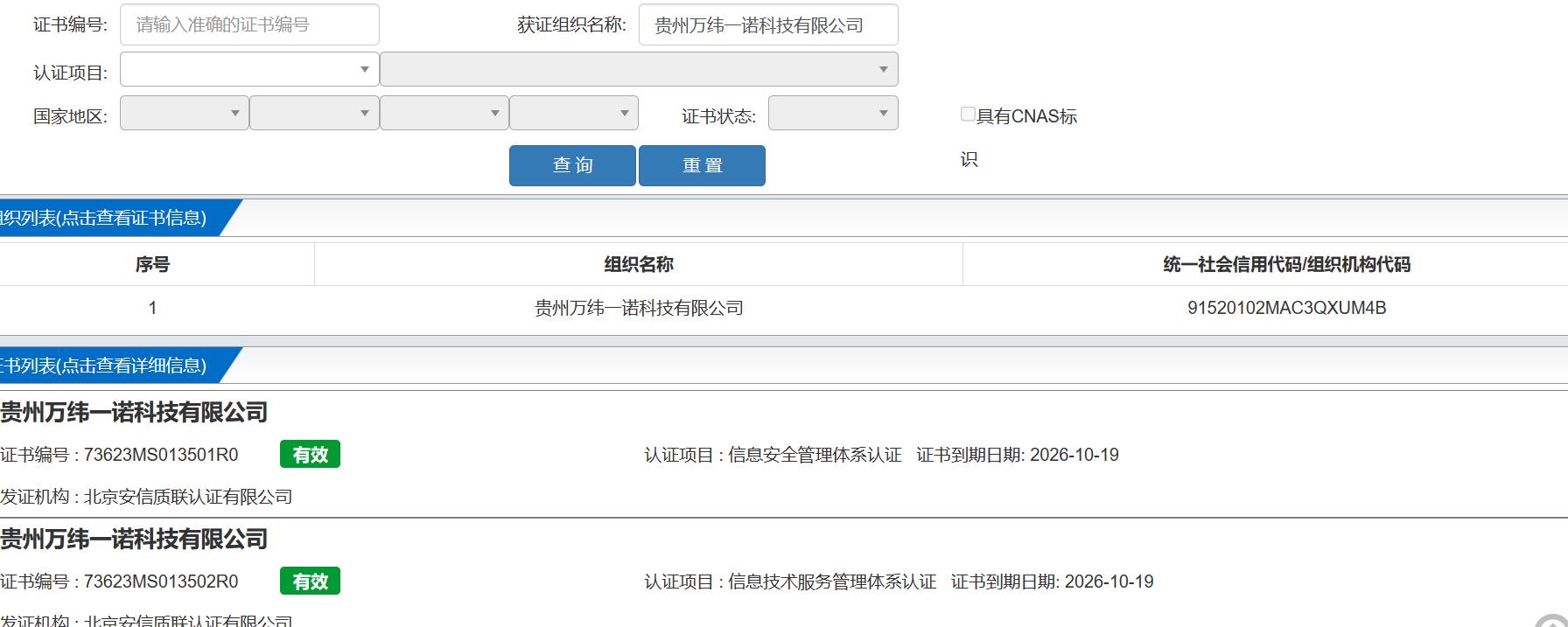
Task: Expand the fourth 国家地区 dropdown
Action: [574, 113]
